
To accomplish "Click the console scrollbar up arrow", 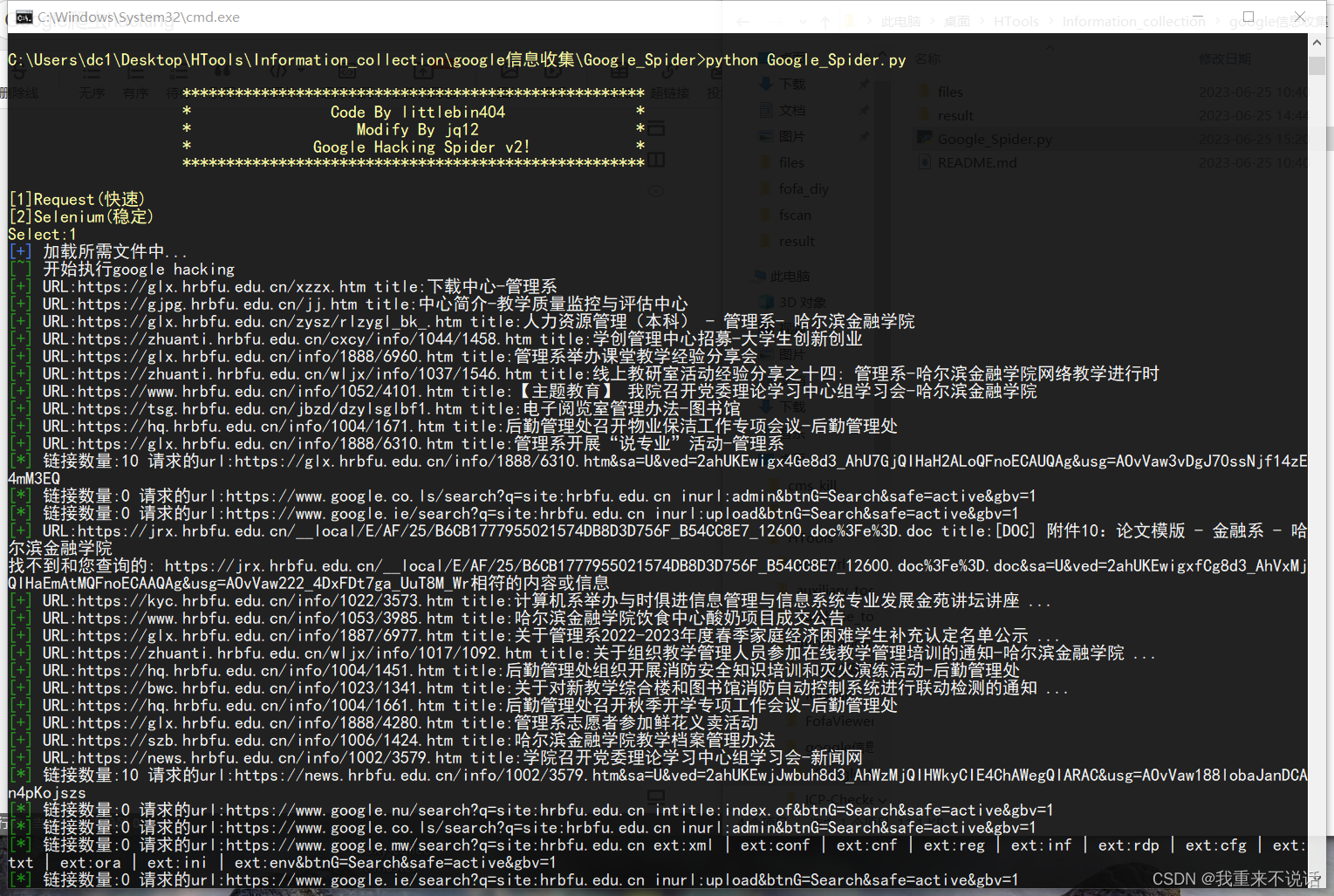I will [1317, 42].
